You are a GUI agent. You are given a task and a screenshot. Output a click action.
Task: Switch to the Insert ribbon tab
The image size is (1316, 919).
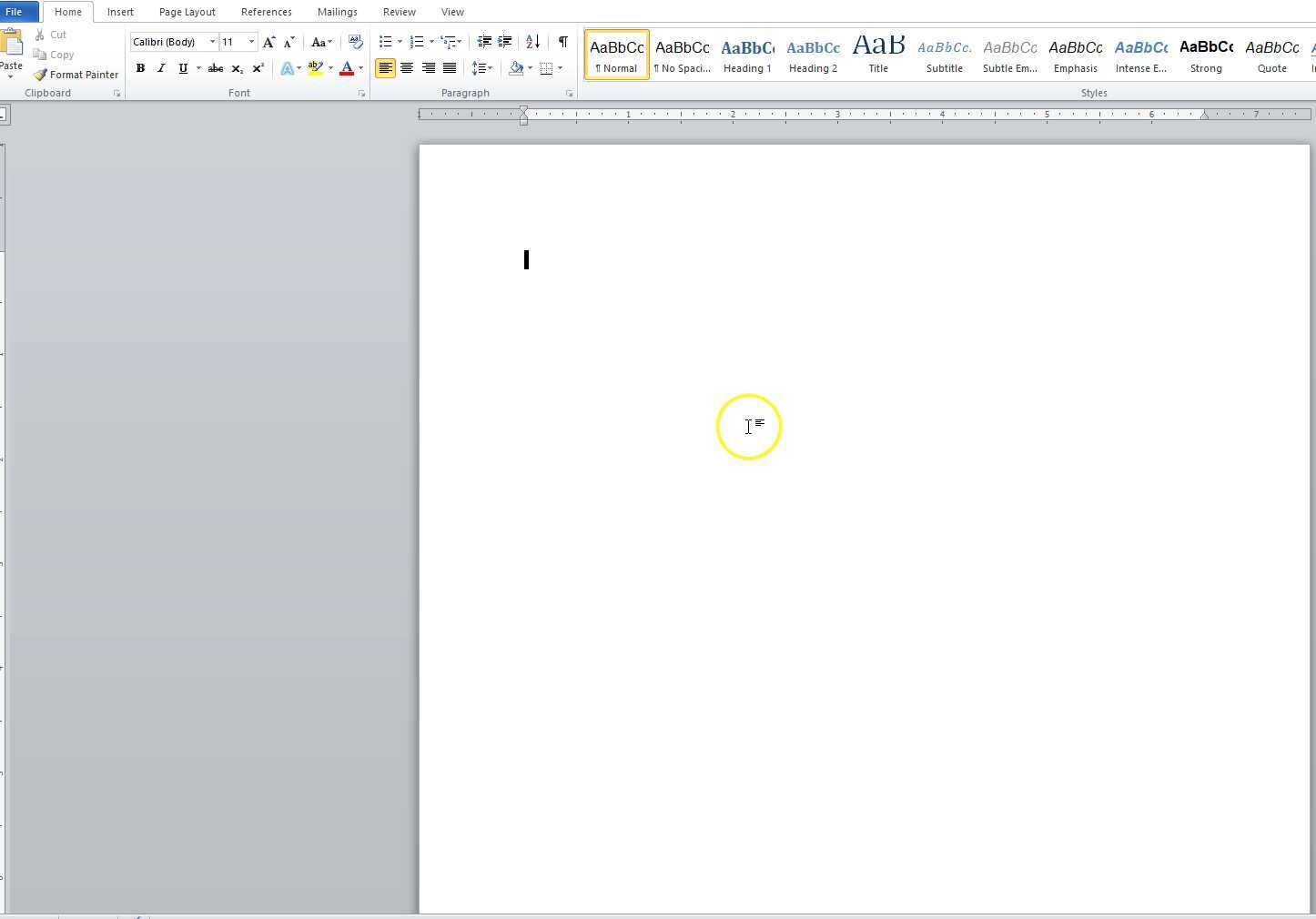120,11
